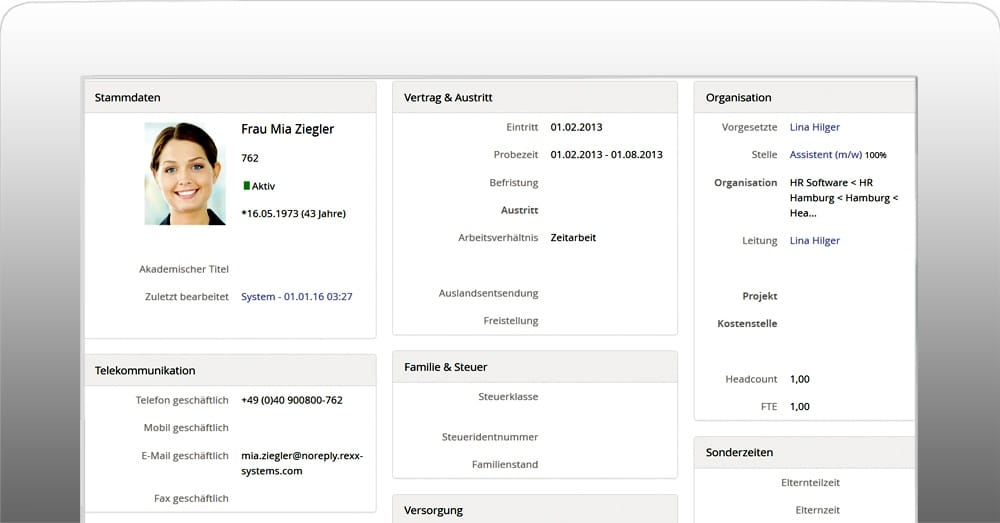This screenshot has height=523, width=1000.
Task: Click Arbeitsverhältnis value Zeitarbeit
Action: [573, 237]
